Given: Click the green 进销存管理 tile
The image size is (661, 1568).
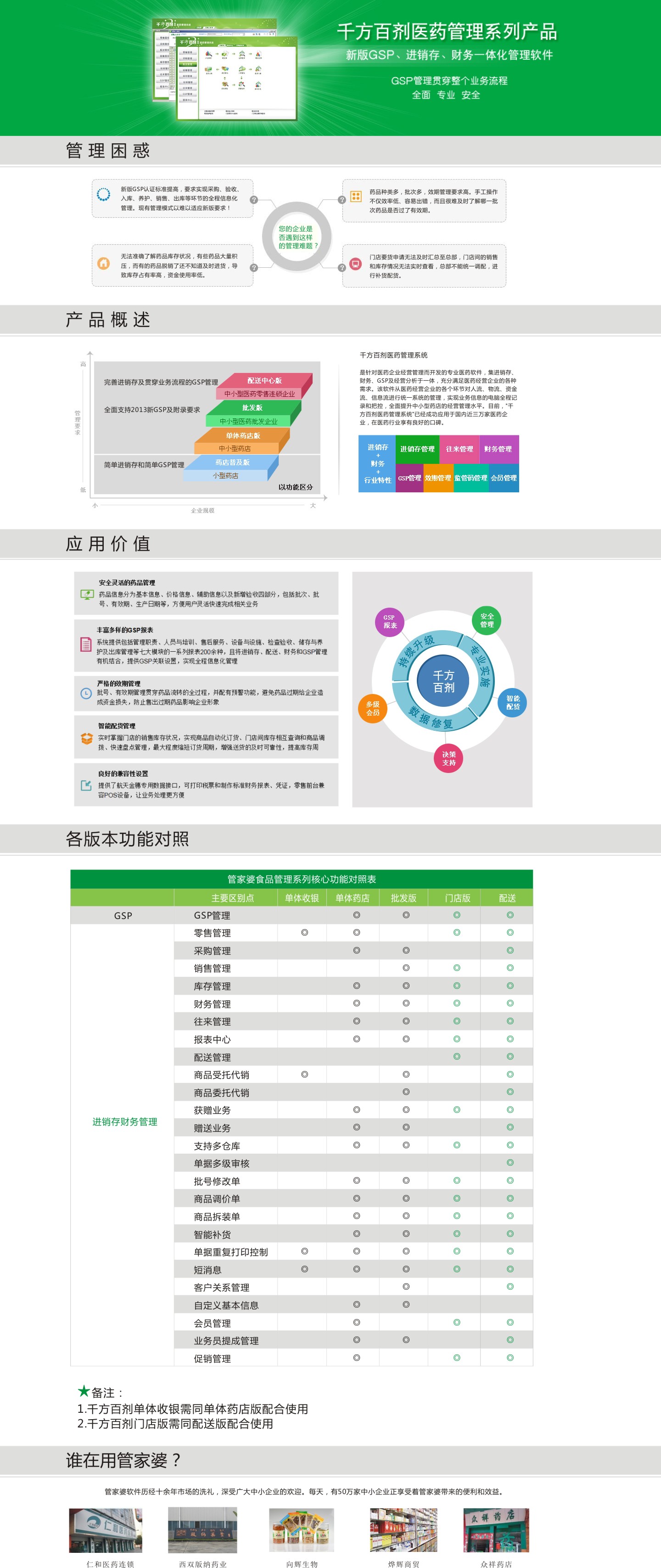Looking at the screenshot, I should [417, 449].
